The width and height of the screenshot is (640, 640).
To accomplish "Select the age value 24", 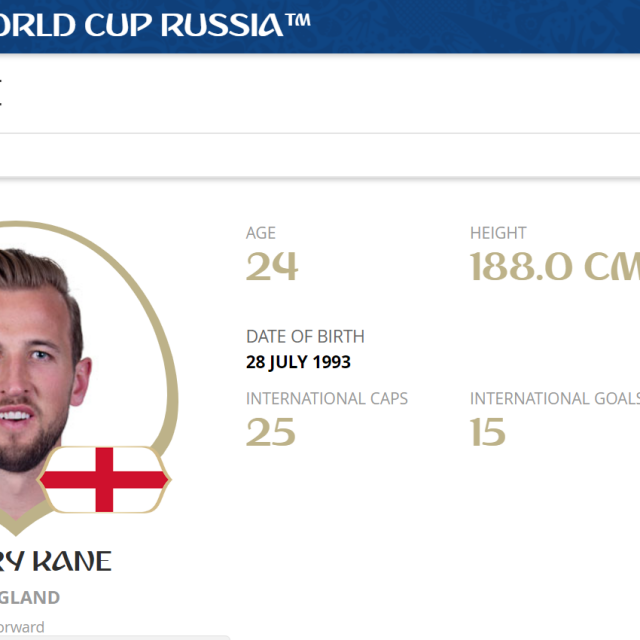I will click(x=272, y=267).
